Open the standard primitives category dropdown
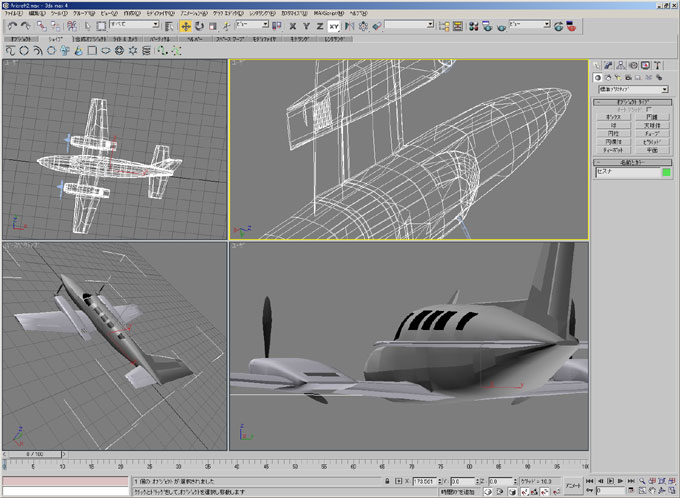This screenshot has height=498, width=680. [633, 89]
